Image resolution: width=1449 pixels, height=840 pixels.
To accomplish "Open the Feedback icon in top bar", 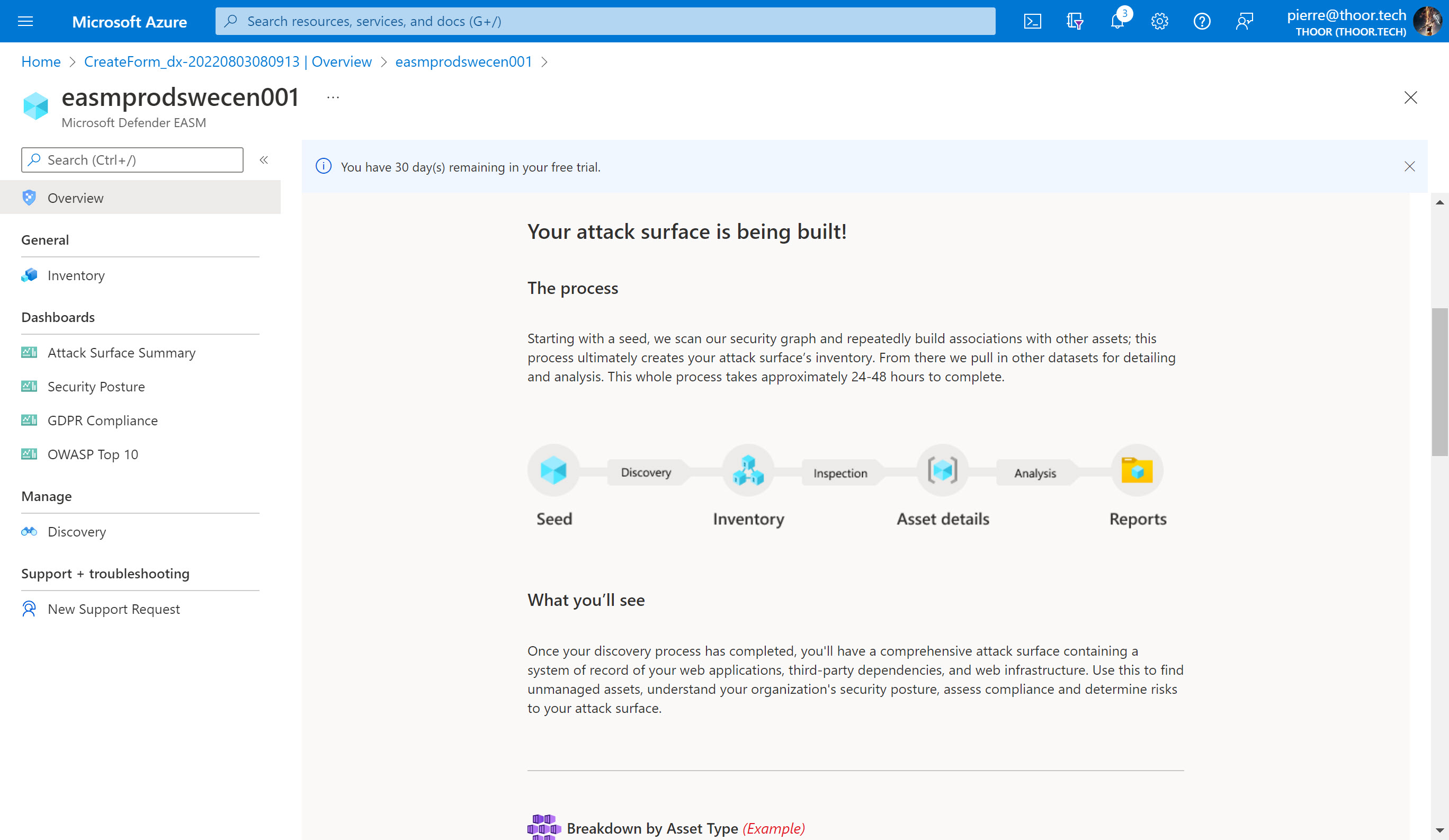I will tap(1244, 21).
